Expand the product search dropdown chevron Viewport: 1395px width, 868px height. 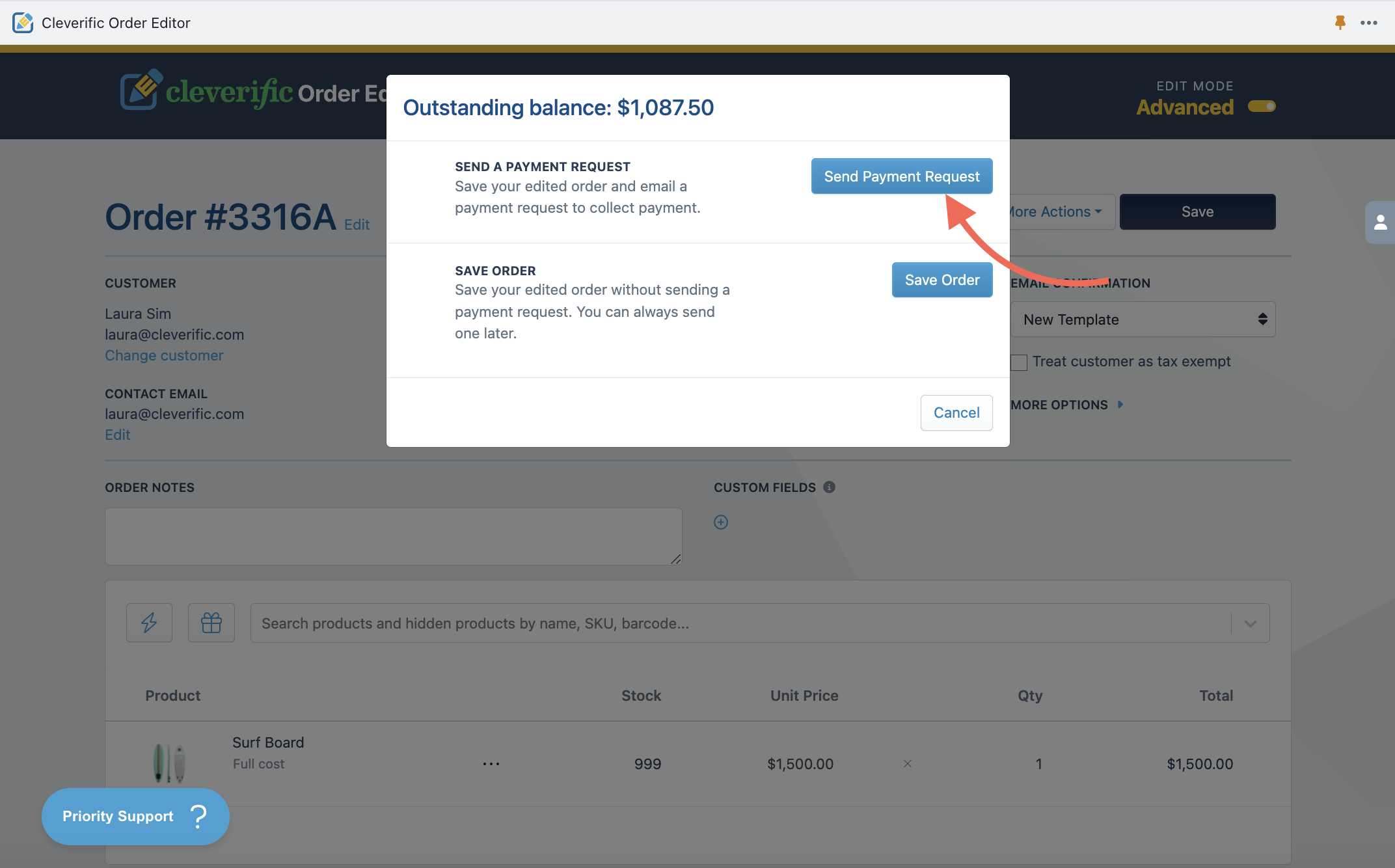point(1250,623)
